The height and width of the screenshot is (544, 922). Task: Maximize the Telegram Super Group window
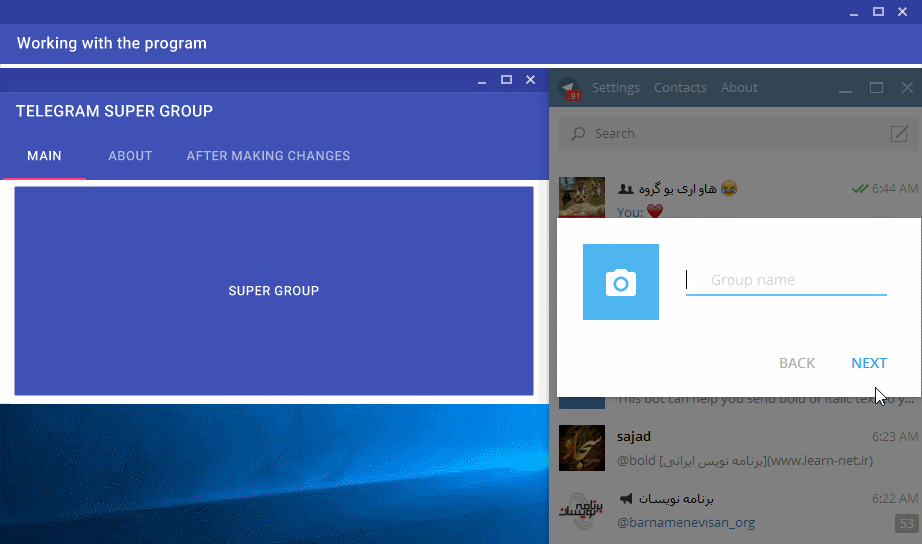click(506, 80)
